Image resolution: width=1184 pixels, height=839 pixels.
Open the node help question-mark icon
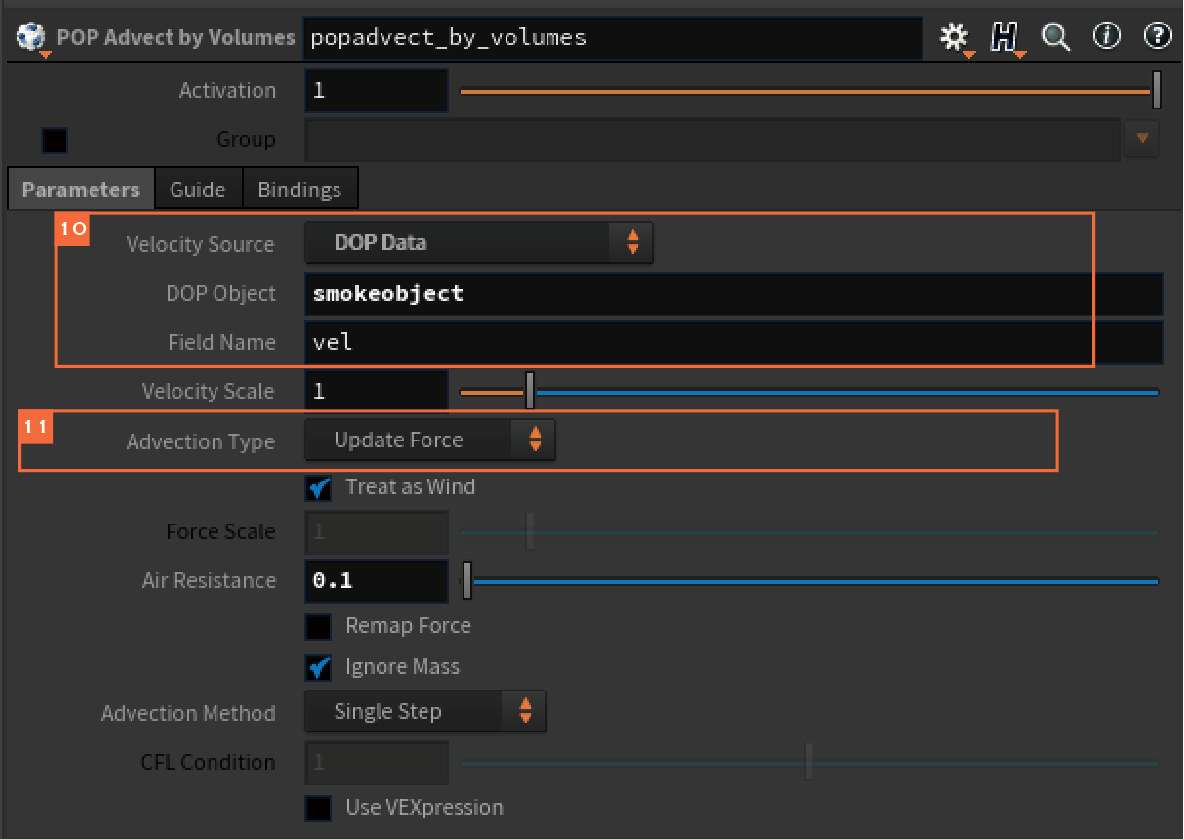(x=1157, y=35)
